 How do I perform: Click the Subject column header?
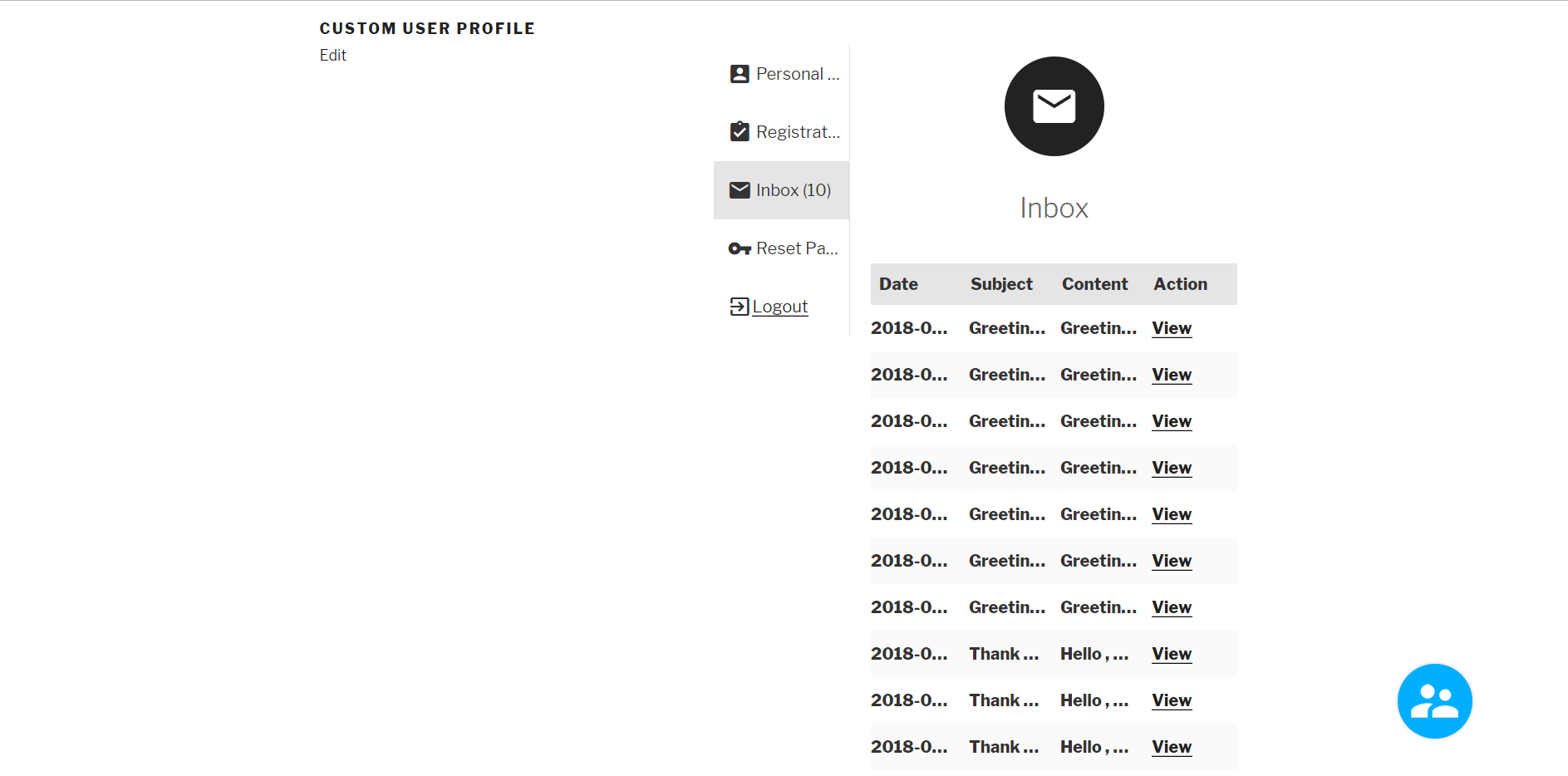(x=1001, y=284)
